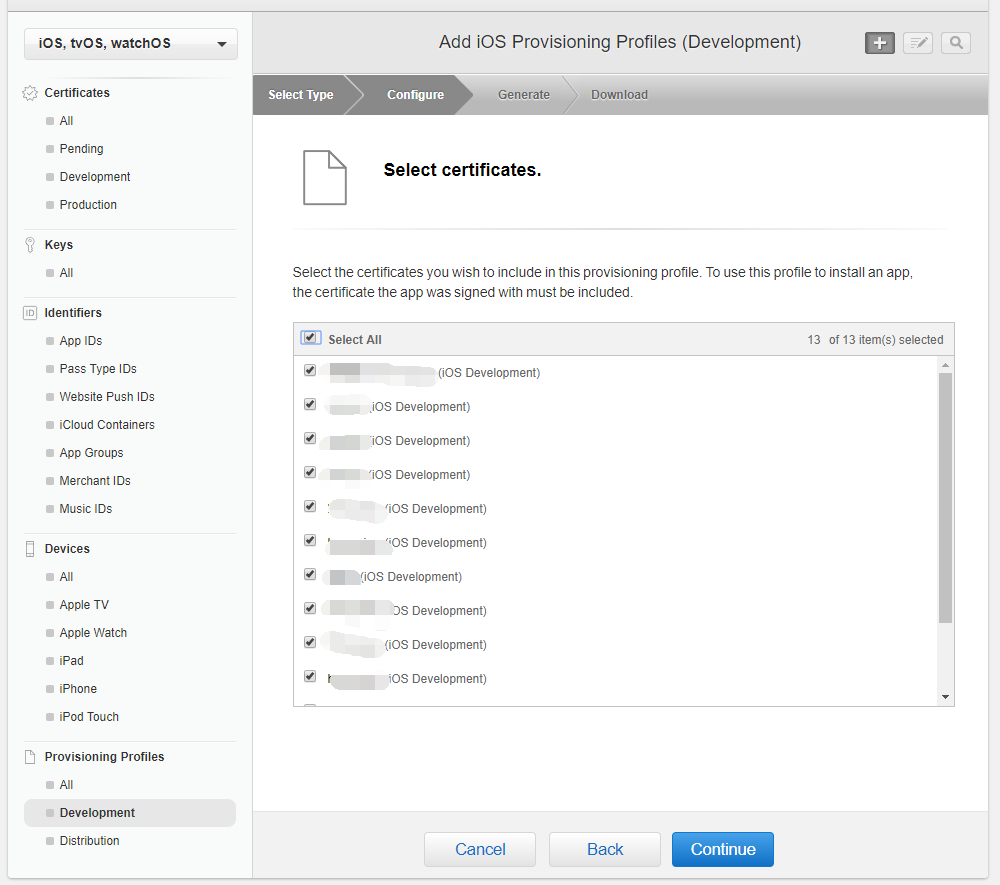Open Distribution provisioning profiles
The image size is (1000, 885).
pyautogui.click(x=89, y=841)
